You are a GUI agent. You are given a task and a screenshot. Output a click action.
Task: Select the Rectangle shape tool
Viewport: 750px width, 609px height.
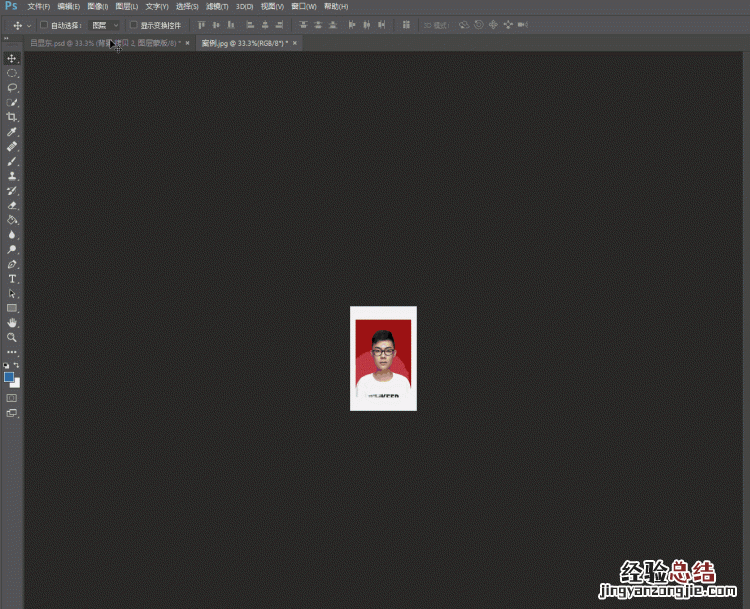tap(12, 308)
